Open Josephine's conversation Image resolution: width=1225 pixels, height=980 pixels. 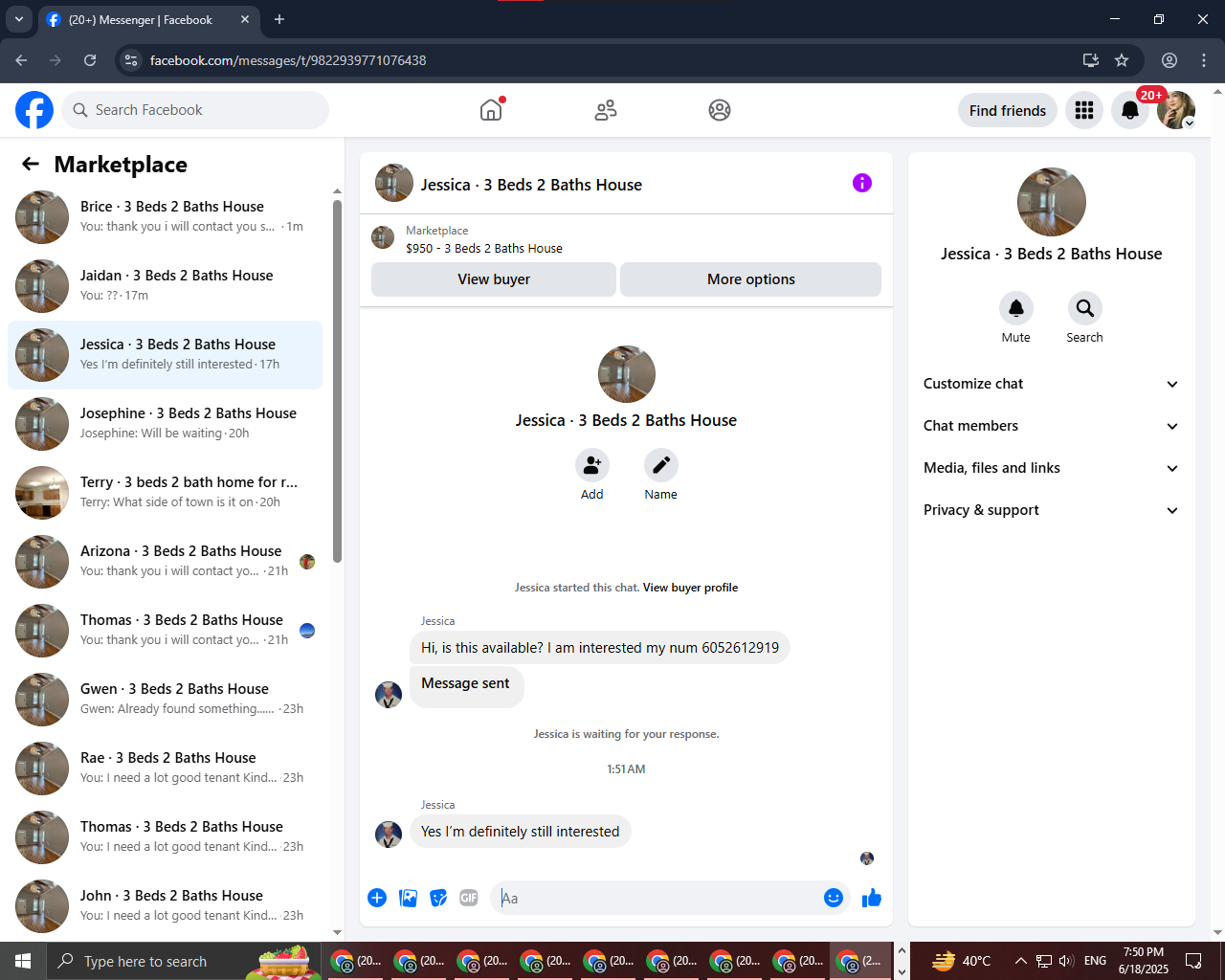[165, 424]
